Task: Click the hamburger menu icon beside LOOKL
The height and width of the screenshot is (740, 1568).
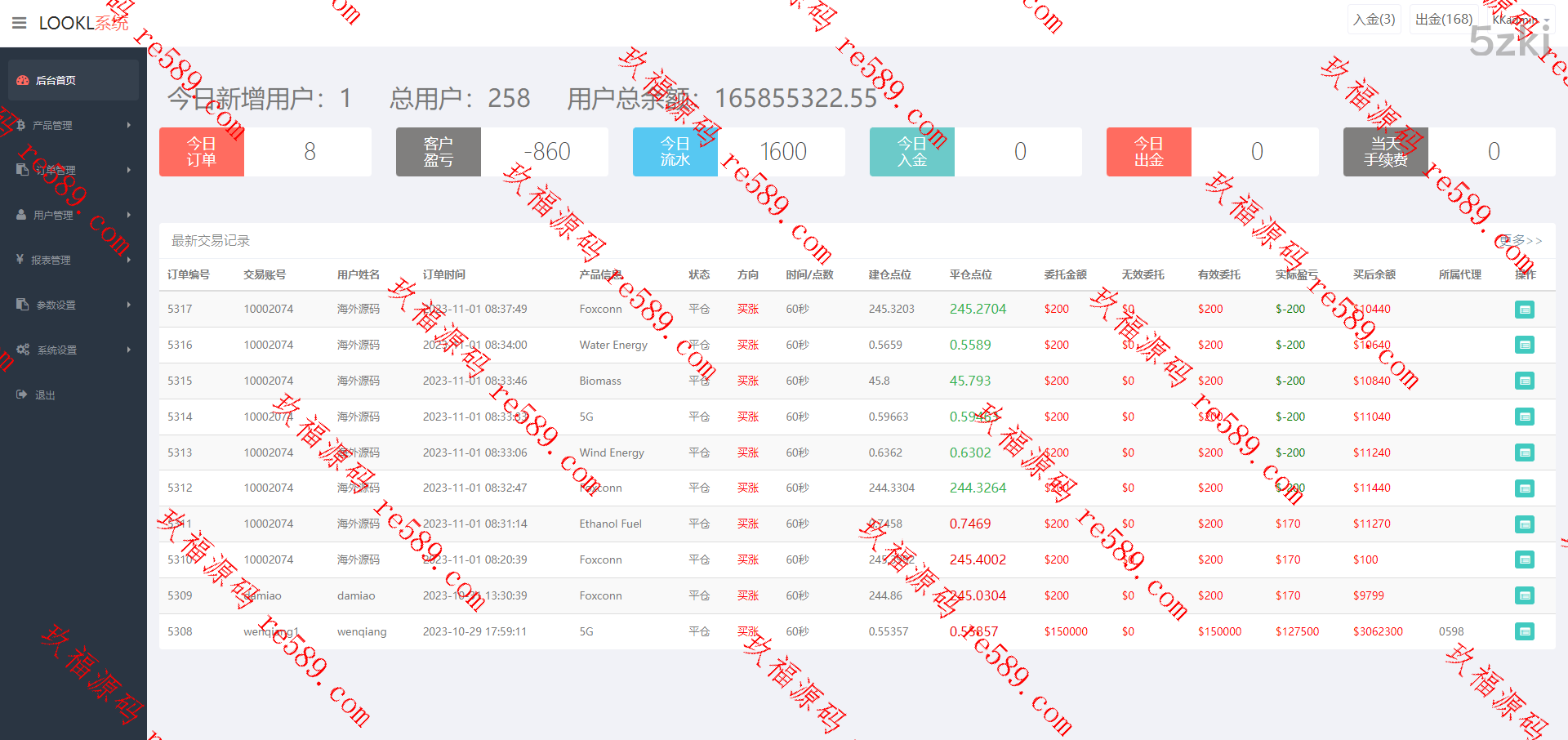Action: click(x=20, y=23)
